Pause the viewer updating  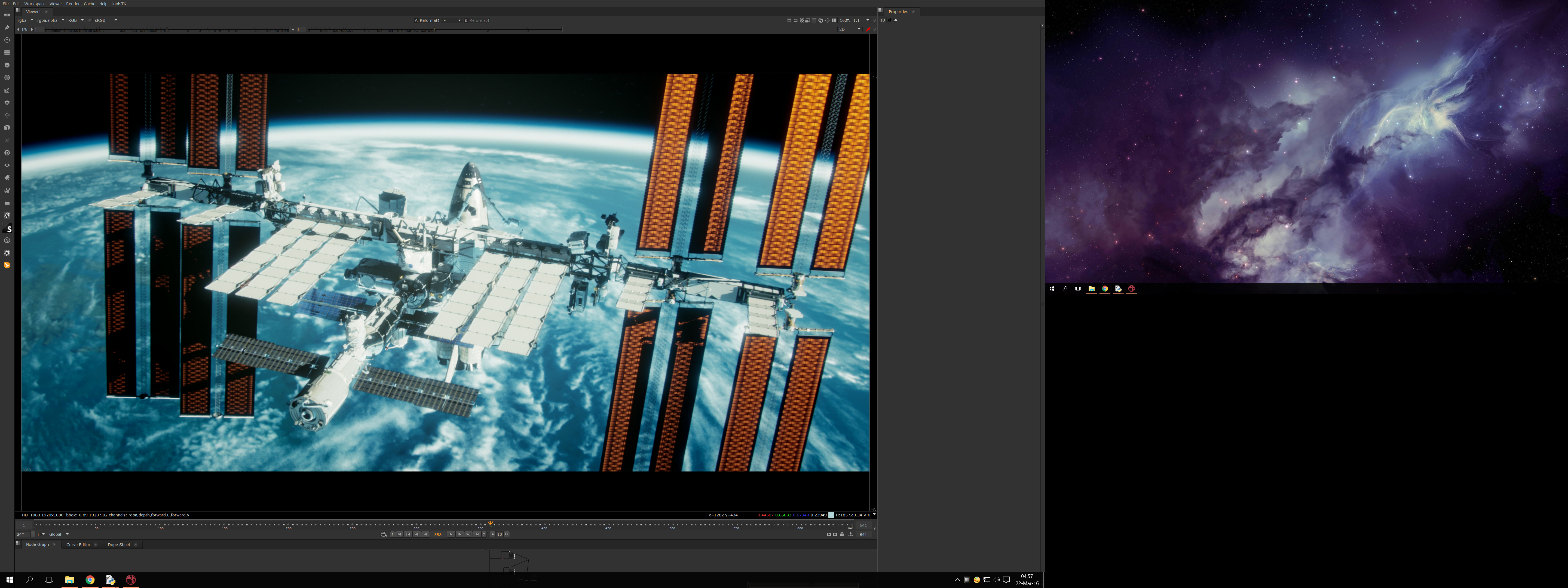(833, 20)
